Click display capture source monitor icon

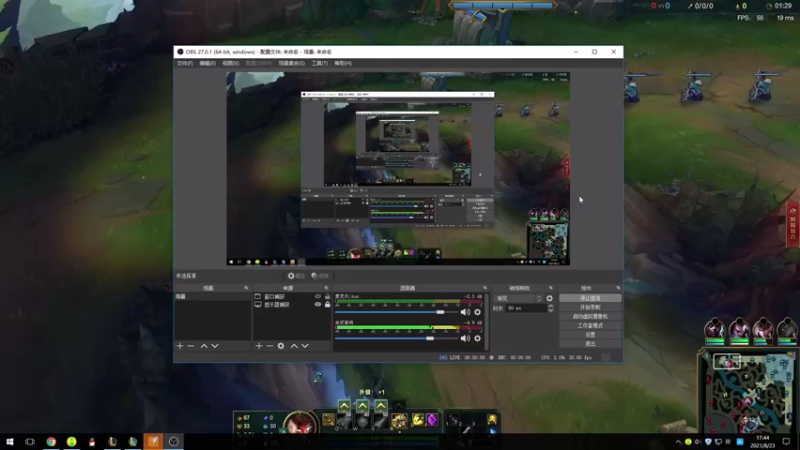[x=258, y=305]
